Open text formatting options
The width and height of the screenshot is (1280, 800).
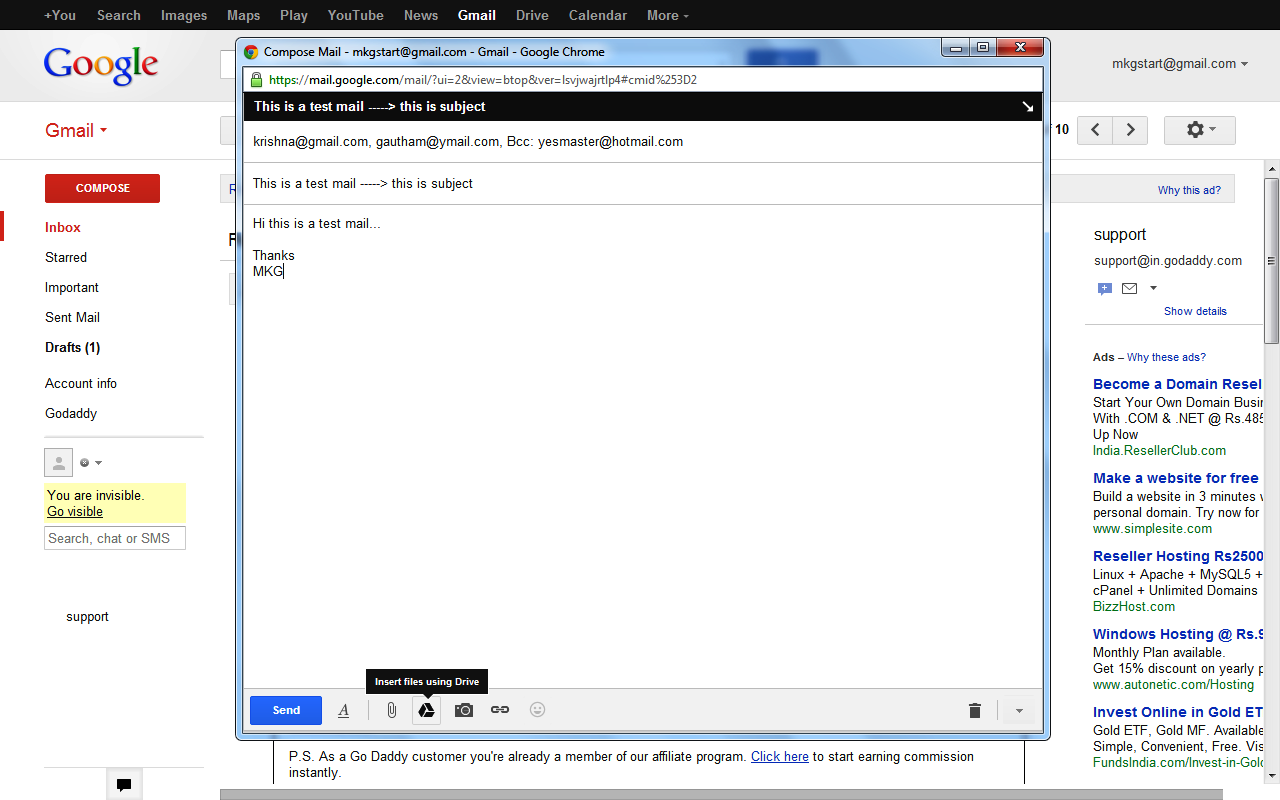click(344, 710)
